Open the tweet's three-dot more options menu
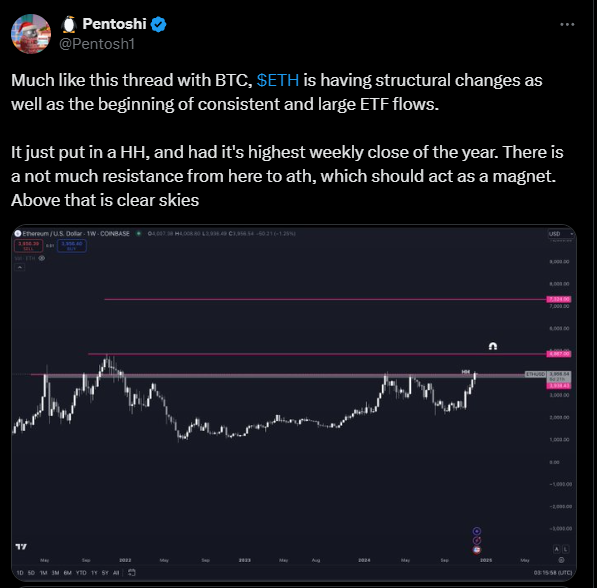The height and width of the screenshot is (588, 597). click(567, 24)
